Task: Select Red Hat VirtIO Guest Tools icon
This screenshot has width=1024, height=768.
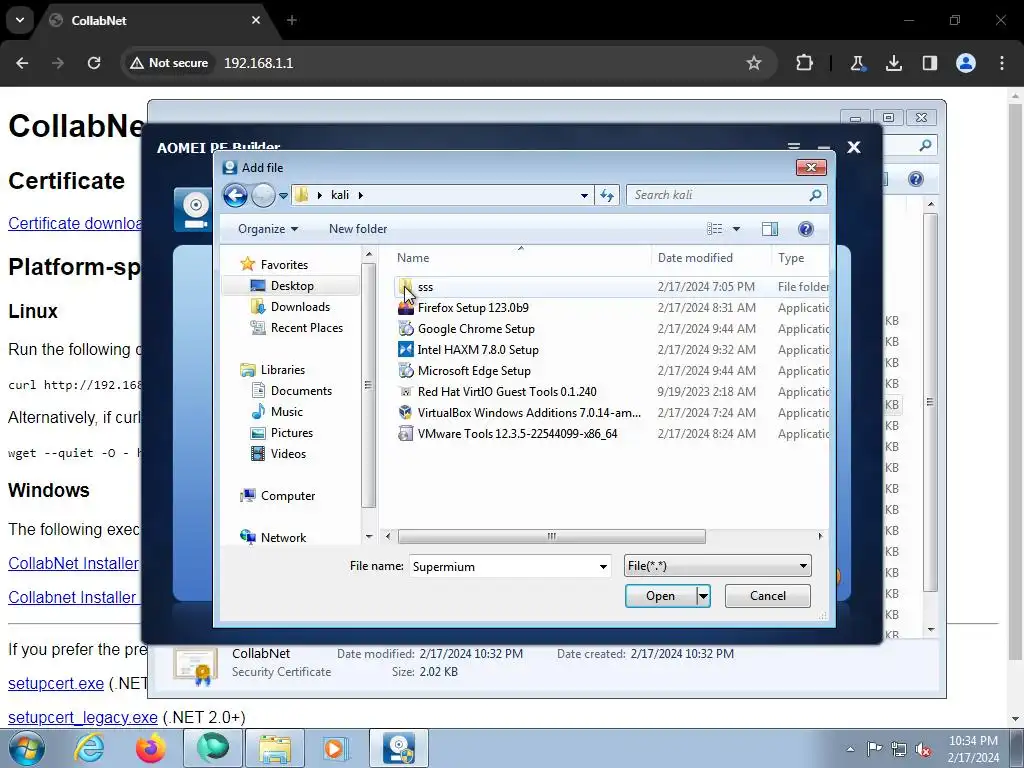Action: click(x=406, y=392)
